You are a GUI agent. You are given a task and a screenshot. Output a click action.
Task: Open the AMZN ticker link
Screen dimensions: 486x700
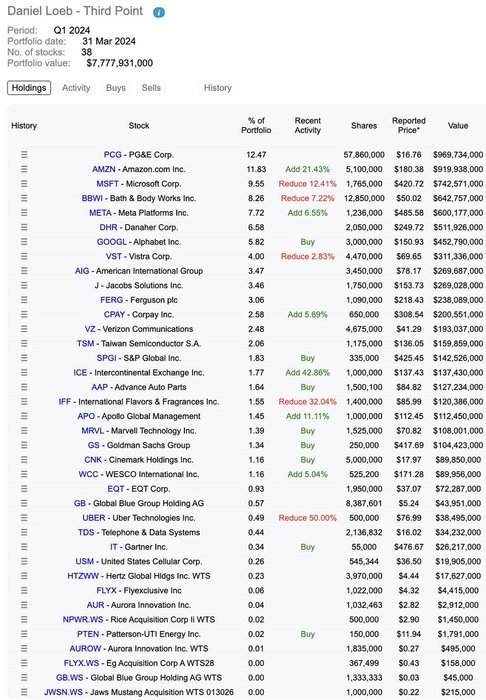pyautogui.click(x=104, y=169)
